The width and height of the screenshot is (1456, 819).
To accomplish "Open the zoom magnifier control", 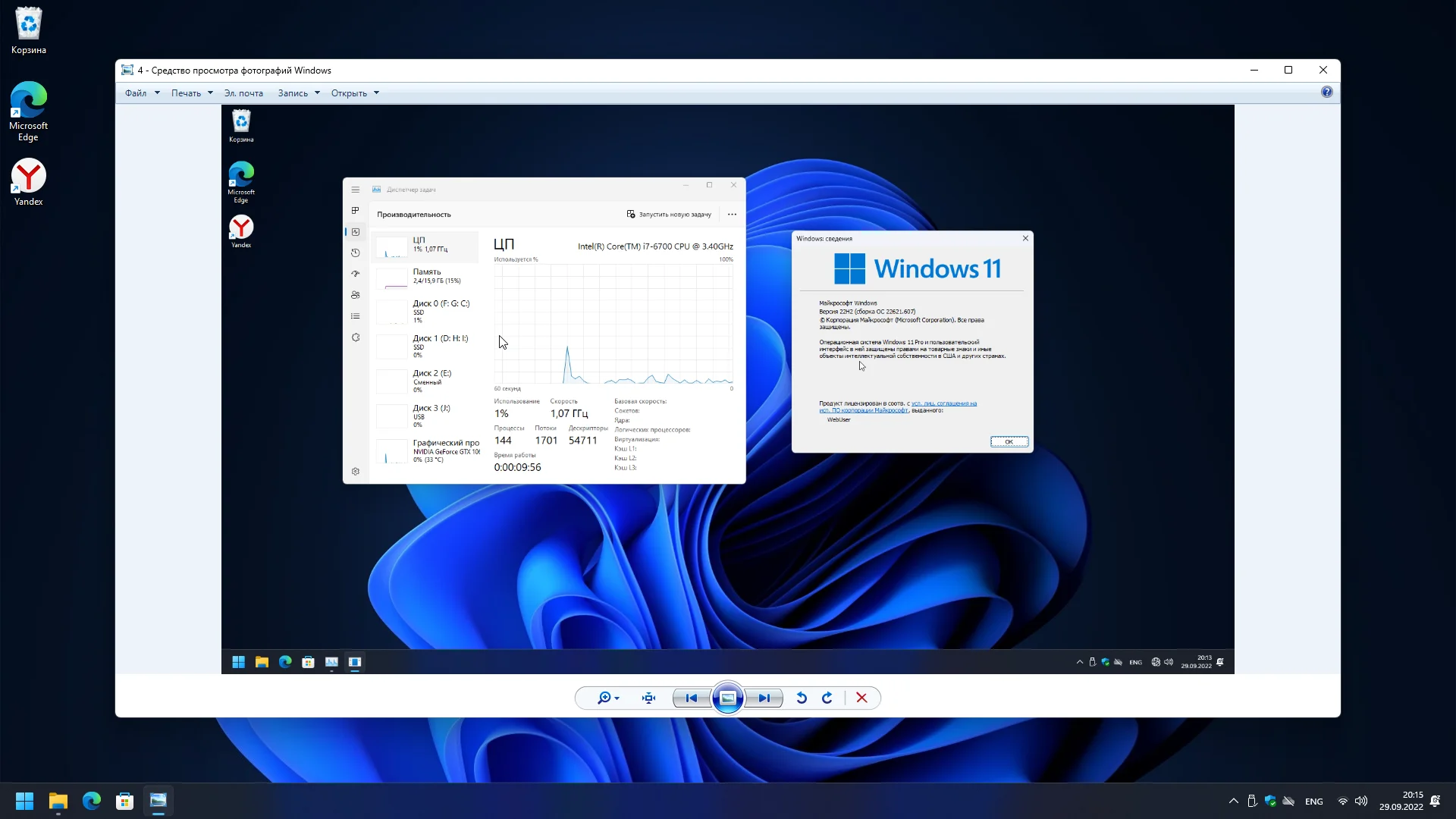I will pyautogui.click(x=605, y=698).
